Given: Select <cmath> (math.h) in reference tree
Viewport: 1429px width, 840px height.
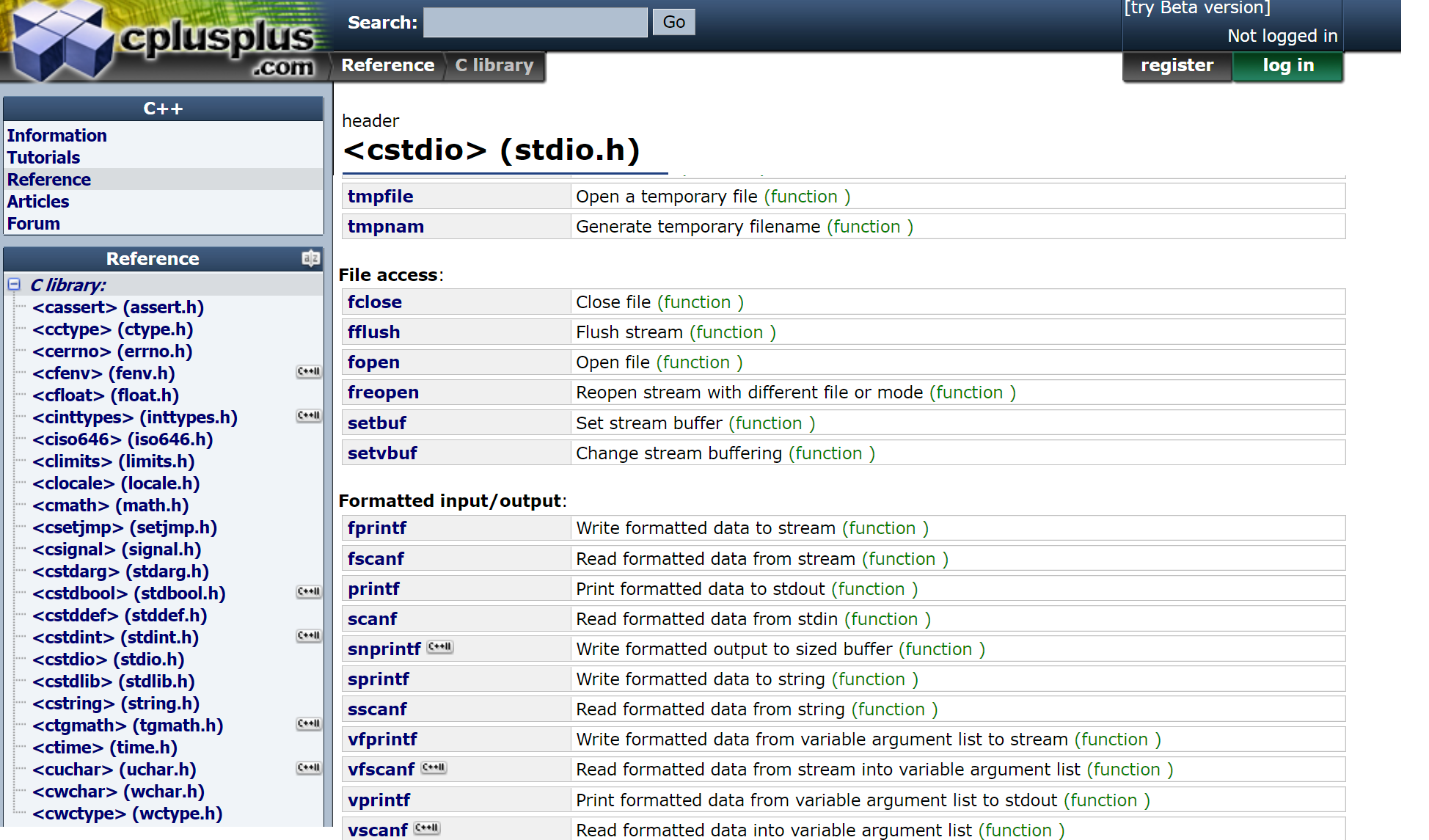Looking at the screenshot, I should pos(111,505).
